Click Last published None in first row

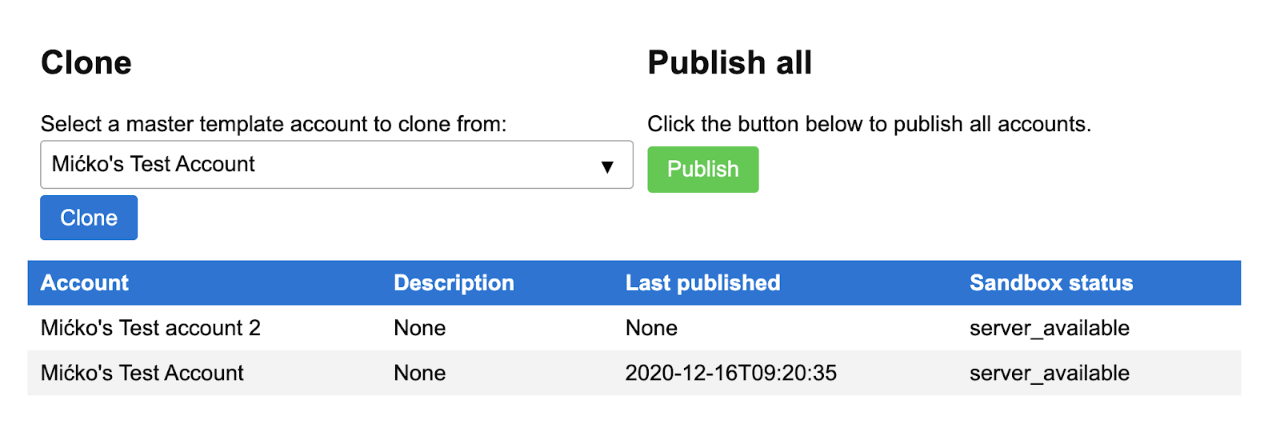[x=651, y=328]
